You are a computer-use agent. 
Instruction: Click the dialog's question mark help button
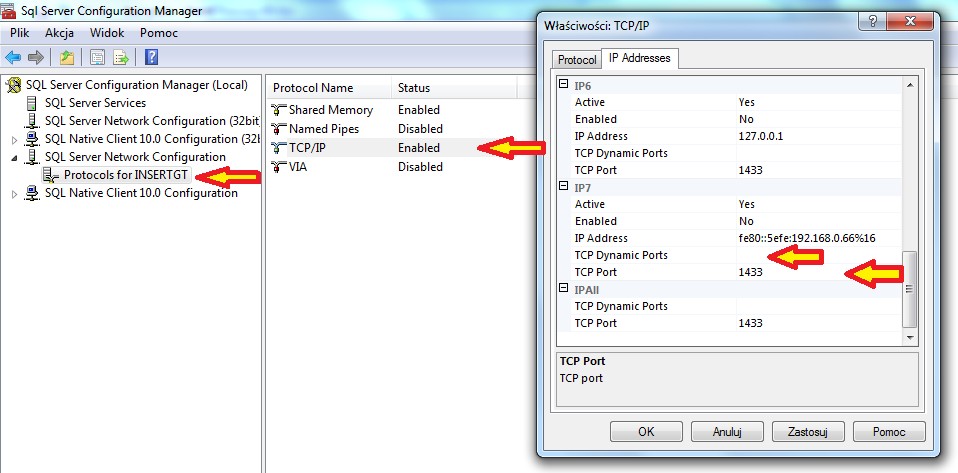click(x=872, y=22)
